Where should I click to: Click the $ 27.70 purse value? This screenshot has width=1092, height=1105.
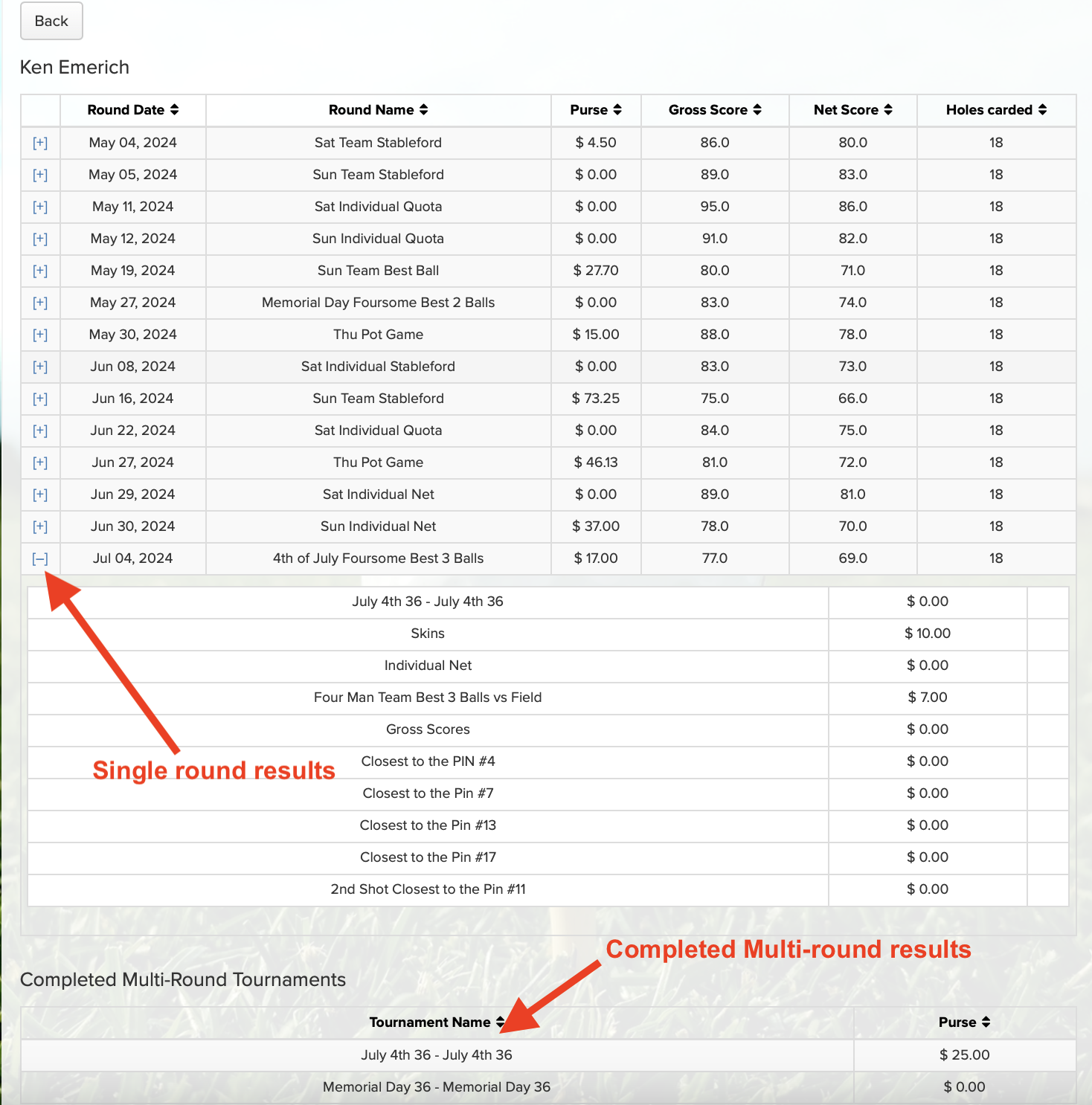coord(596,271)
